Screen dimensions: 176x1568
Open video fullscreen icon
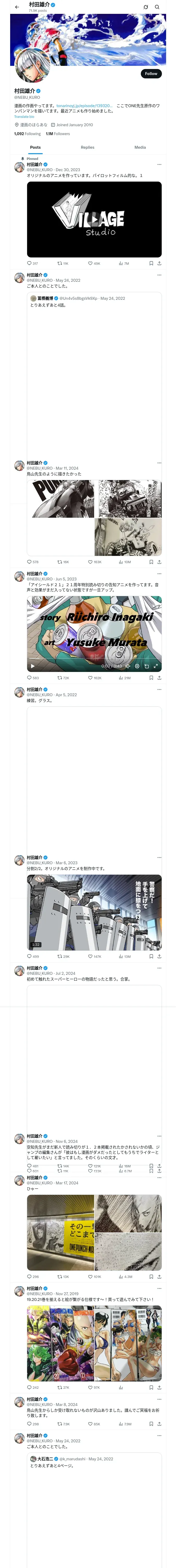coord(156,666)
